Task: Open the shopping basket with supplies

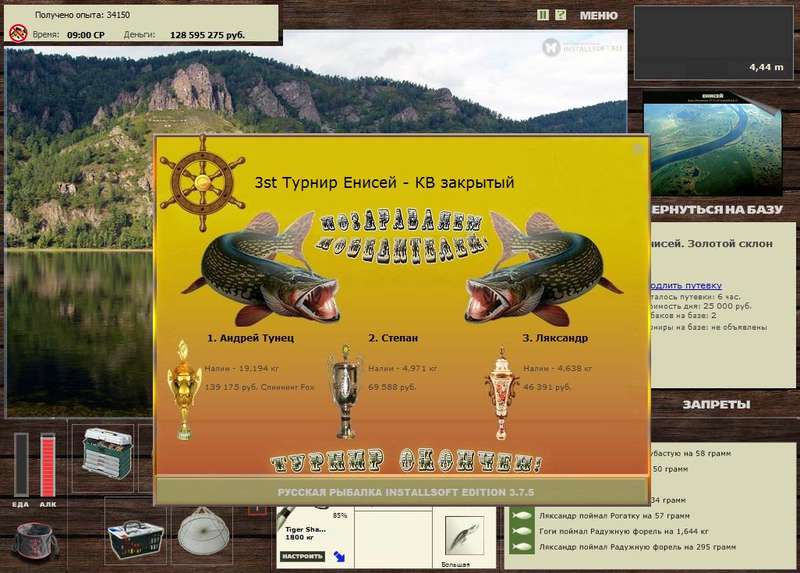Action: tap(135, 539)
